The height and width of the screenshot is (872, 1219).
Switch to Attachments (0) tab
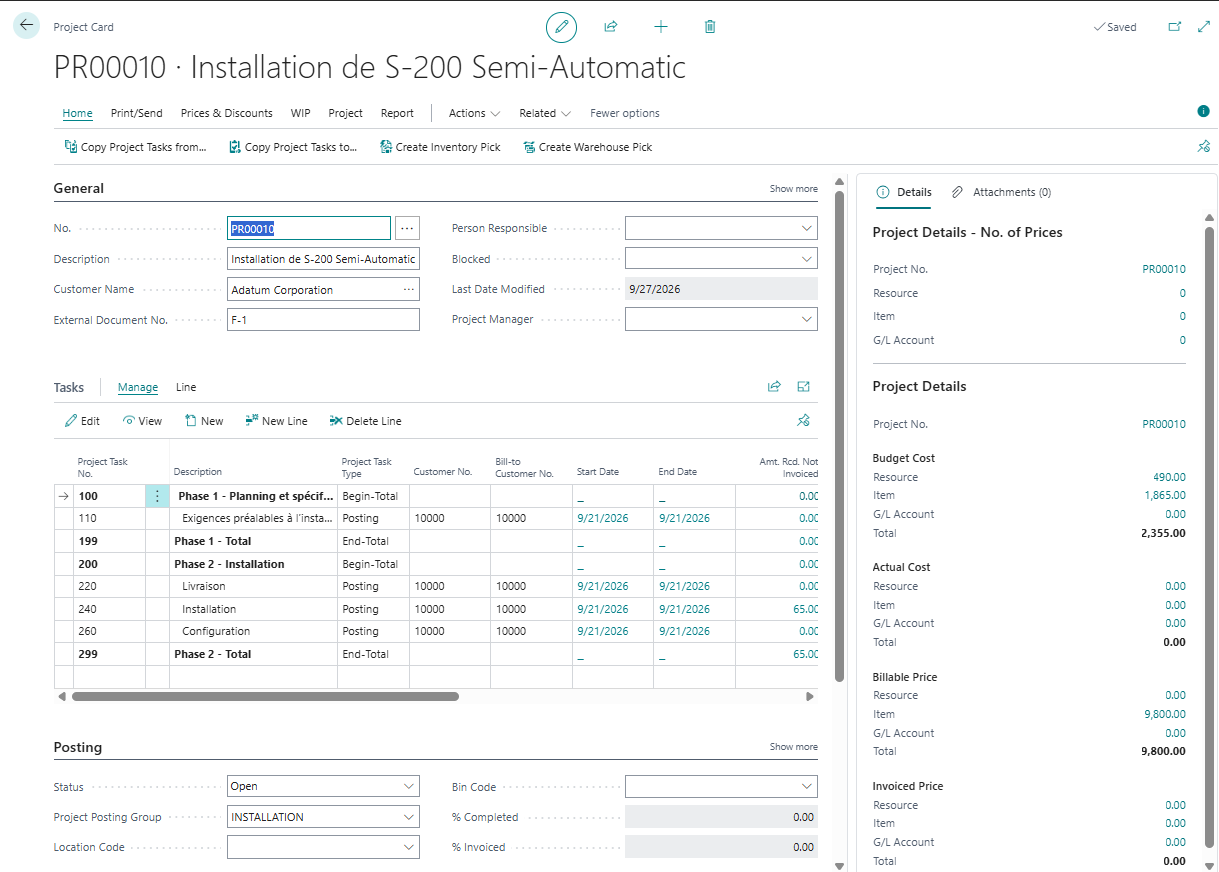1000,192
